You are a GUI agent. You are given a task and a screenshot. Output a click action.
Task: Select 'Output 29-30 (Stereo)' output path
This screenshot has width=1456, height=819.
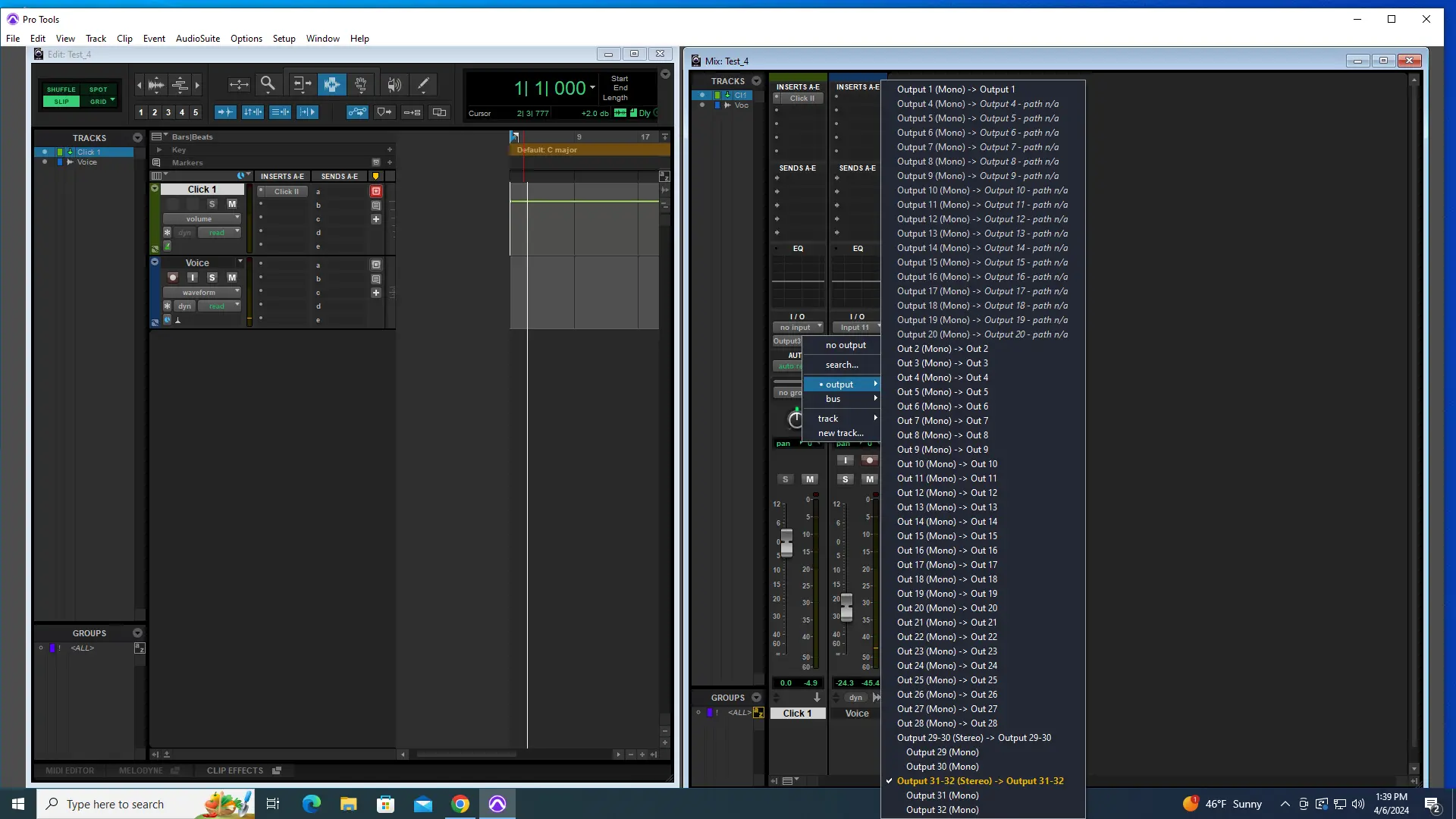[x=983, y=738]
